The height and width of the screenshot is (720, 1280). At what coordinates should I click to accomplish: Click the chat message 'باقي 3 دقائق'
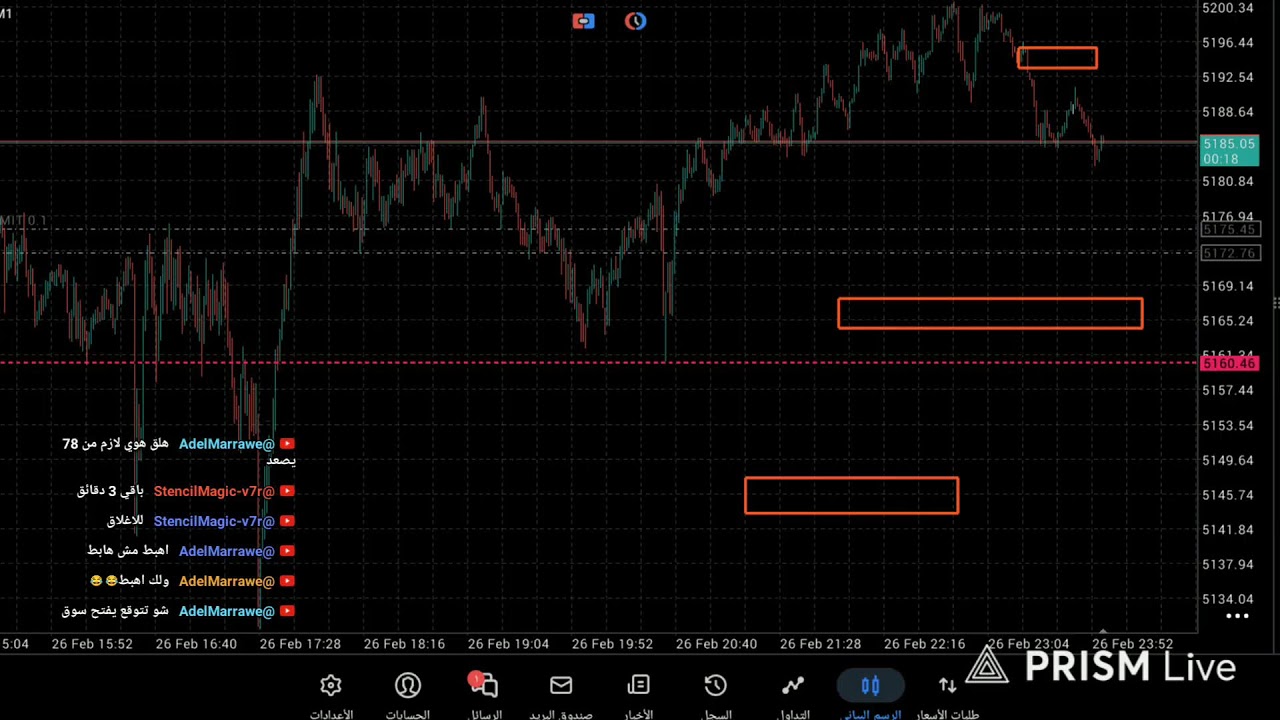click(110, 491)
